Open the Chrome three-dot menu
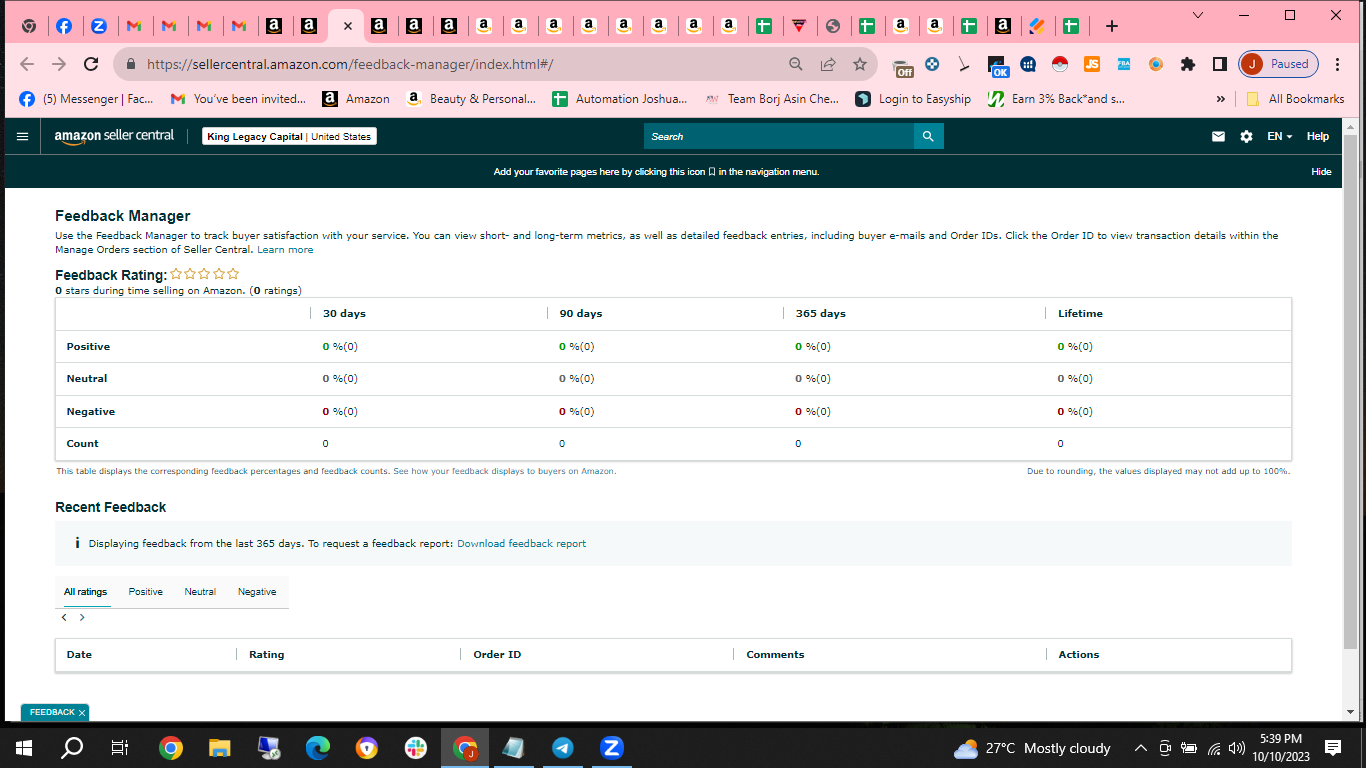 pos(1338,64)
